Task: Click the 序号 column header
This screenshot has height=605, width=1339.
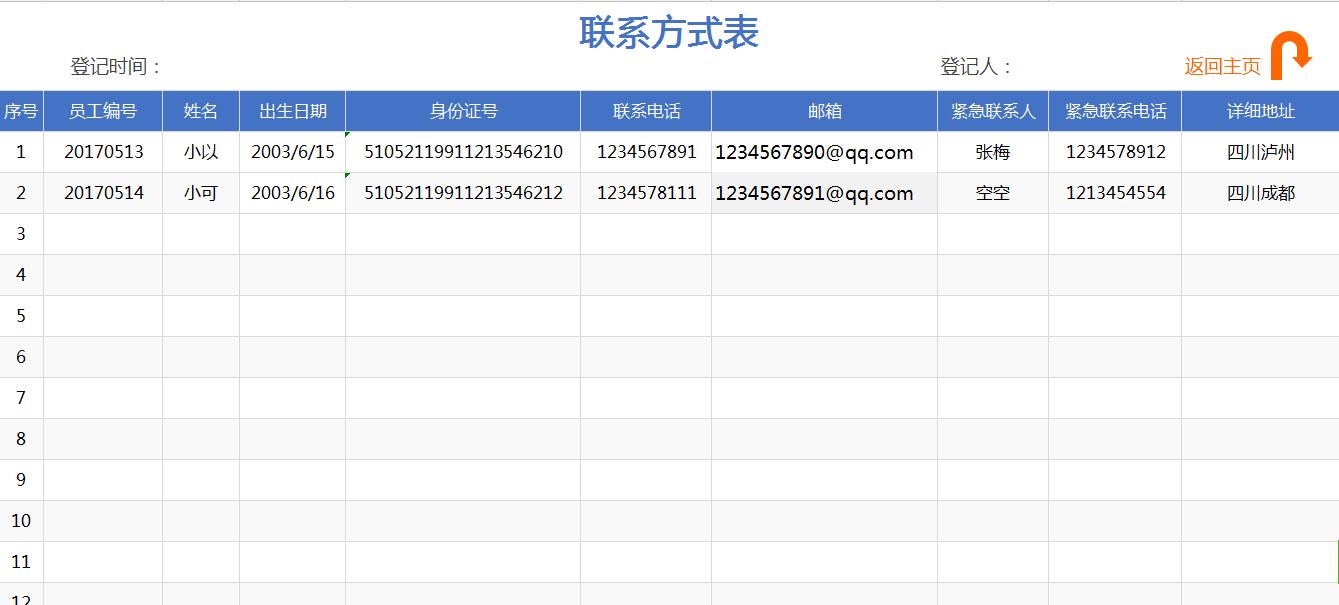Action: tap(21, 111)
